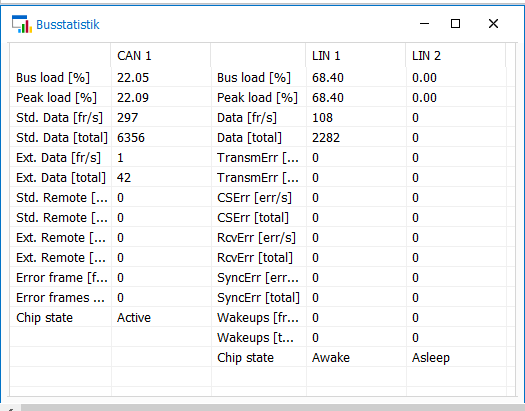This screenshot has height=411, width=525.
Task: Minimize the Busstatistik window
Action: tap(424, 24)
